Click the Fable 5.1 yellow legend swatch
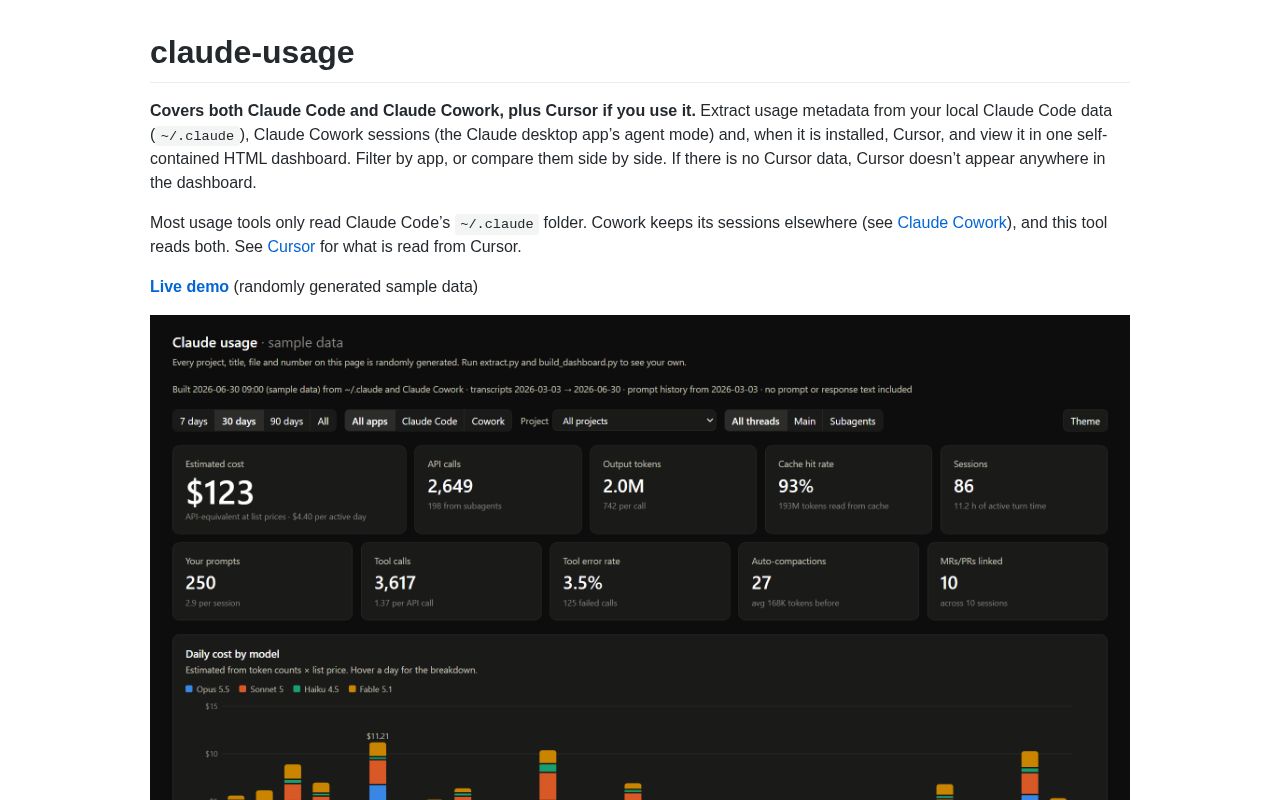This screenshot has width=1280, height=800. (x=352, y=689)
